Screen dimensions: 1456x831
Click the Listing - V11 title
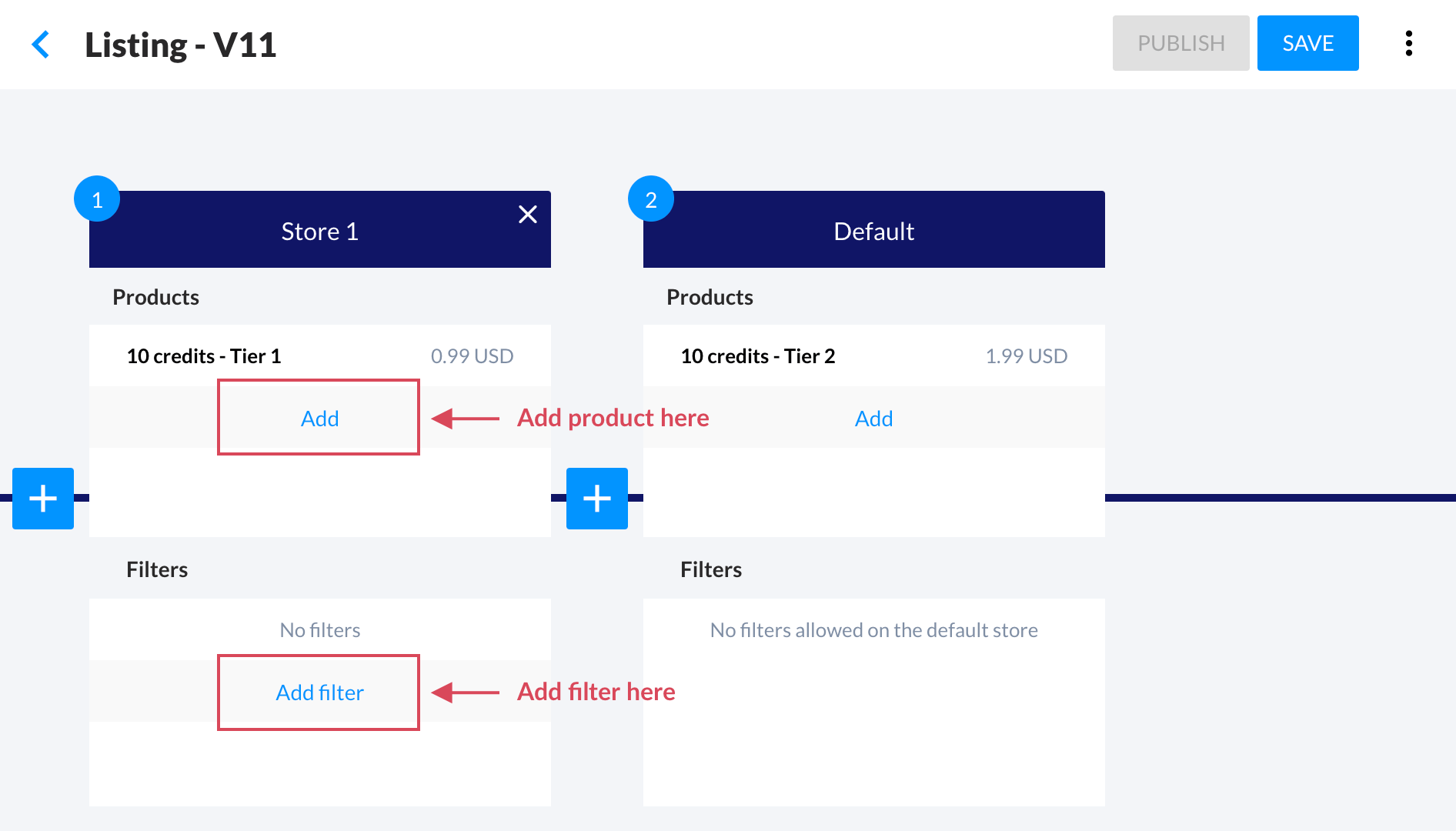coord(181,45)
